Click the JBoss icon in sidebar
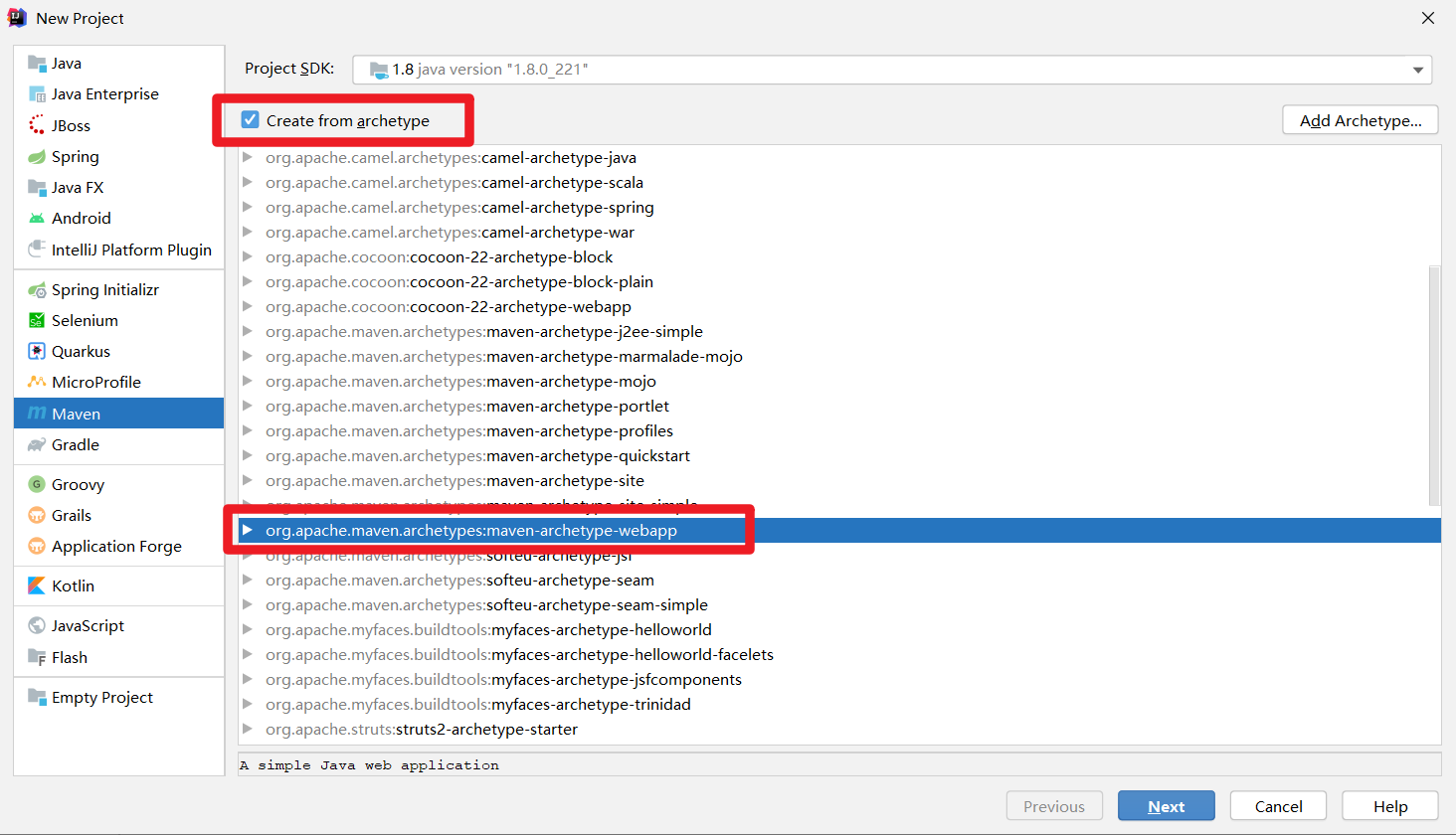1456x835 pixels. 37,125
